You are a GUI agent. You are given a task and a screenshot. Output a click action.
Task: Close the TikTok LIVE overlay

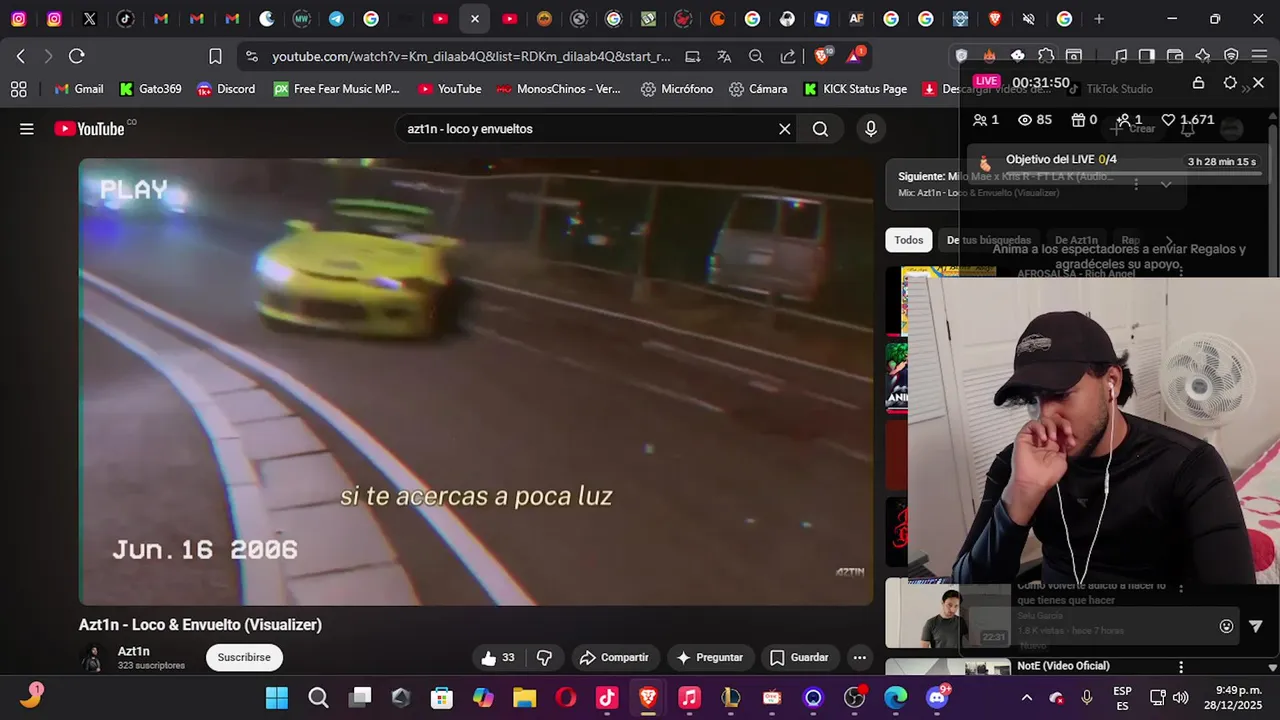click(x=1258, y=83)
